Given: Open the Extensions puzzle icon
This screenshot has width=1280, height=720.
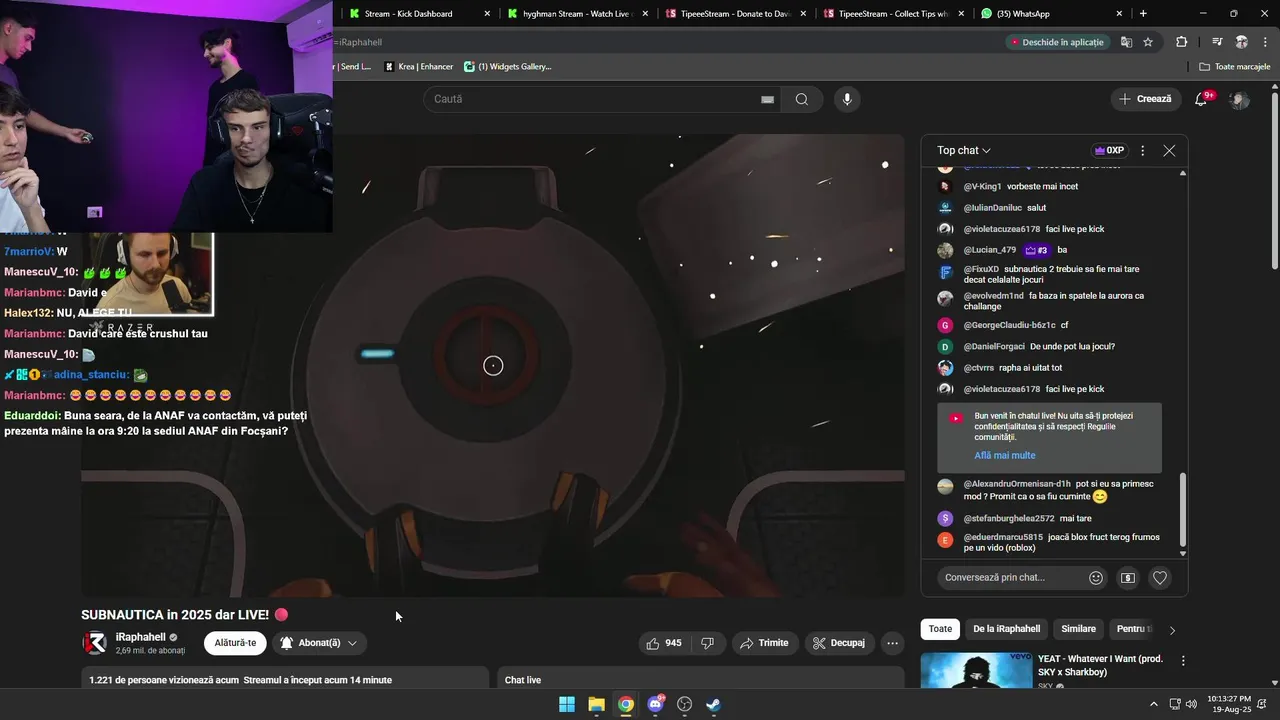Looking at the screenshot, I should 1182,42.
